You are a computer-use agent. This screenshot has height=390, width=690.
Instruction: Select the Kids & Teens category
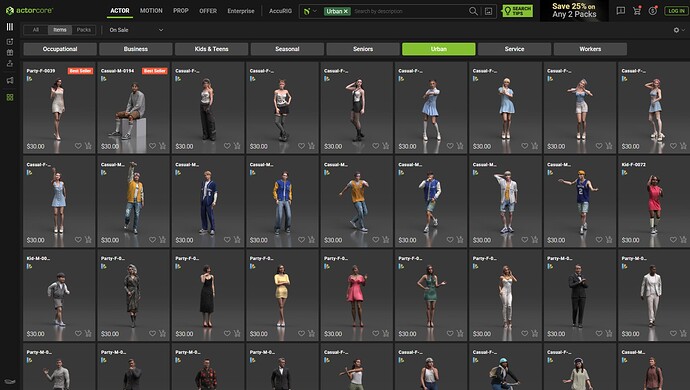(x=211, y=49)
